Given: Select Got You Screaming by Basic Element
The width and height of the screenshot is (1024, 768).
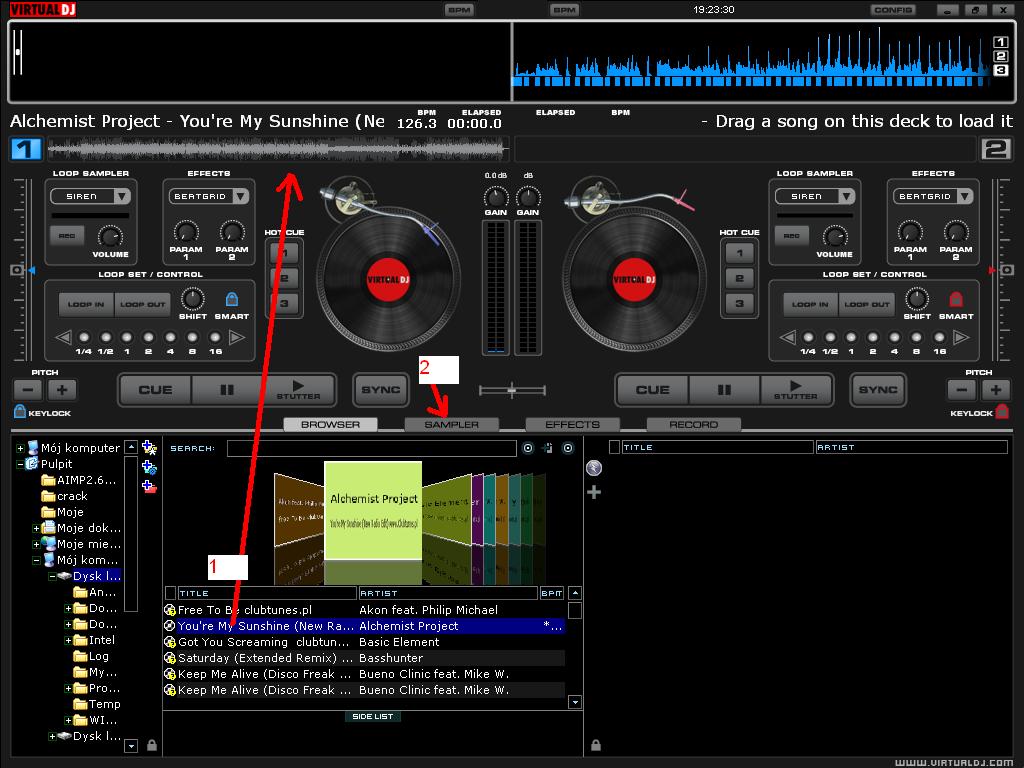Looking at the screenshot, I should (364, 642).
